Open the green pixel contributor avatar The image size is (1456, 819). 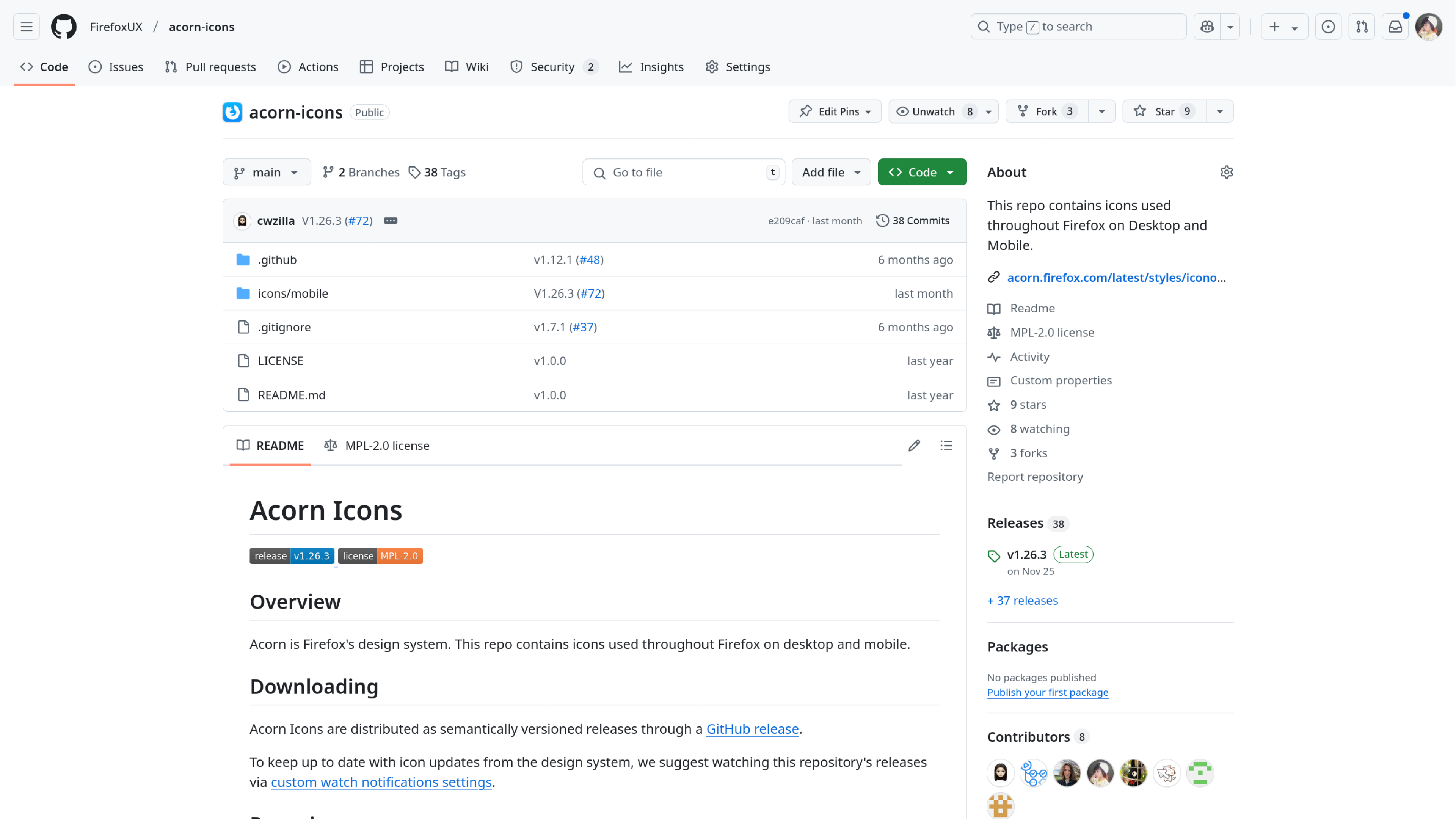[x=1200, y=773]
